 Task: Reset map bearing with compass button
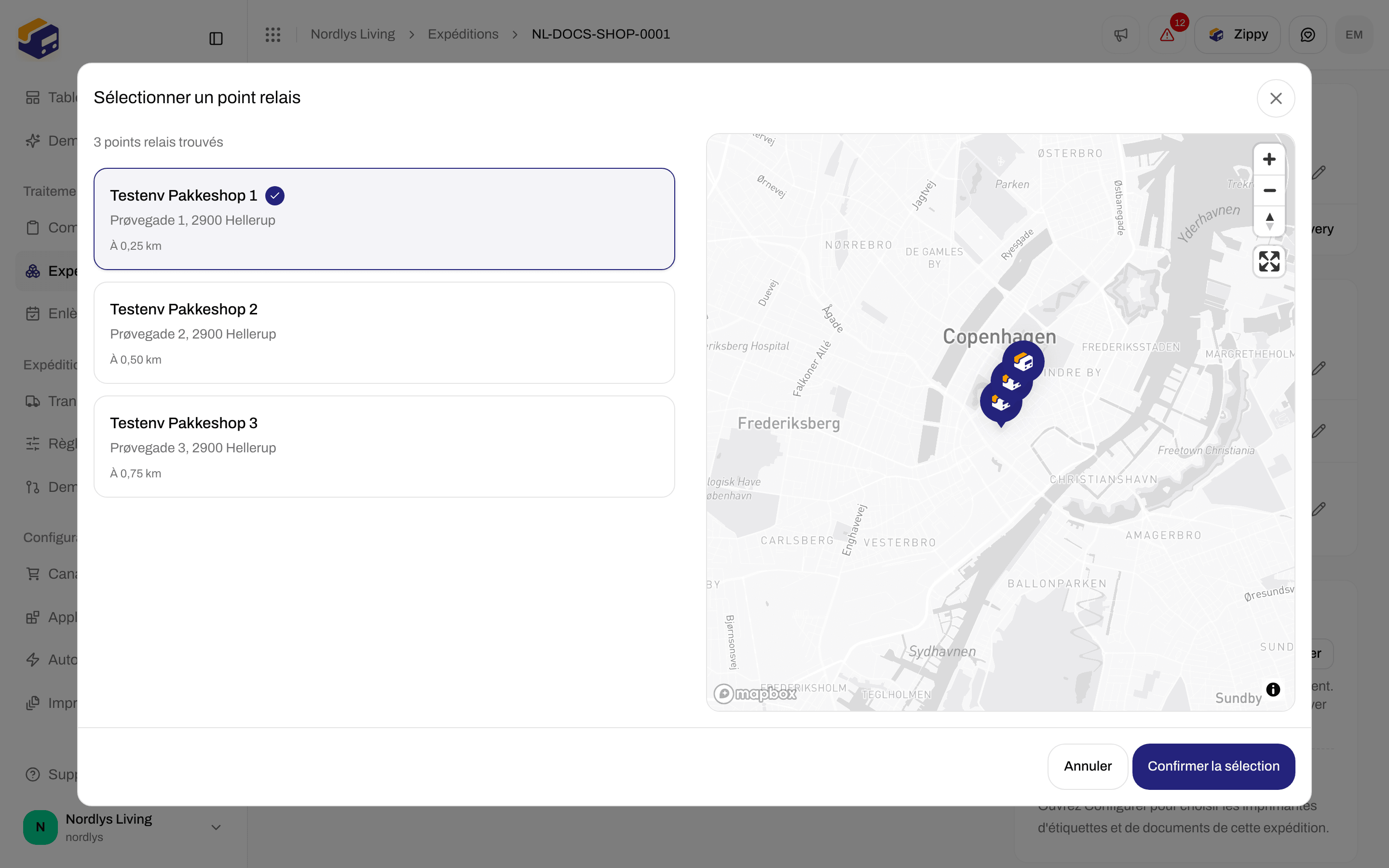[x=1269, y=221]
